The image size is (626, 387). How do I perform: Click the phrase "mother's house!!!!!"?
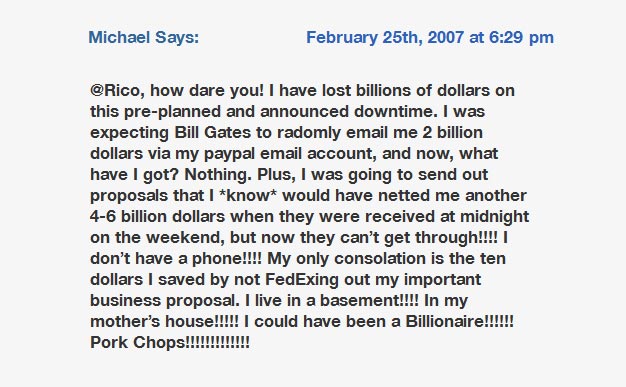[164, 321]
